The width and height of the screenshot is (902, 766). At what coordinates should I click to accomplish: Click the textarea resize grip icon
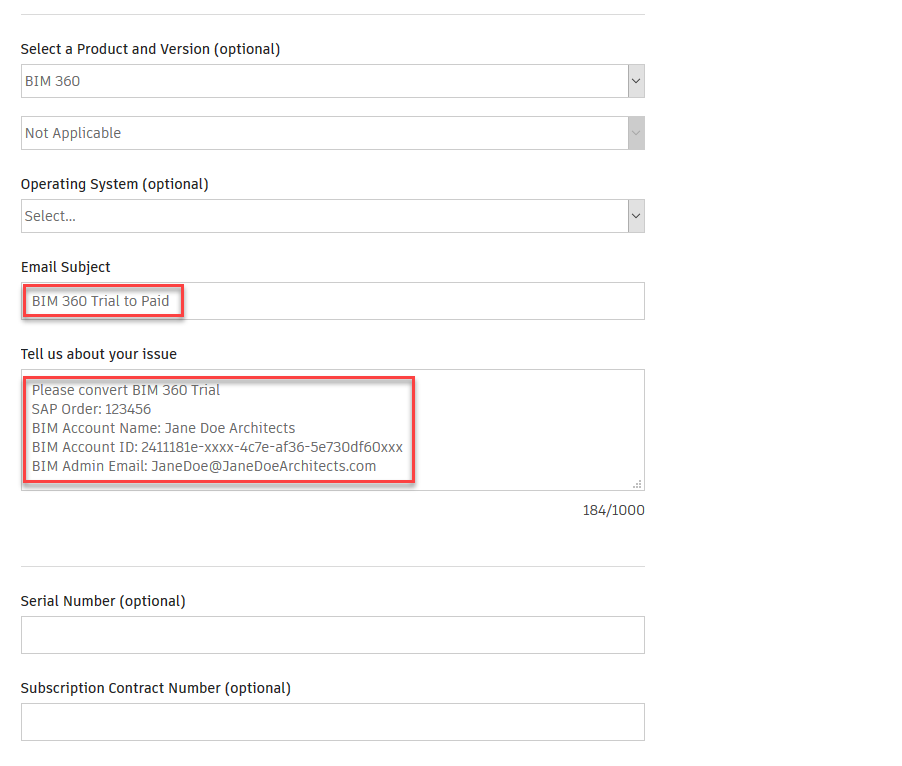click(x=636, y=482)
